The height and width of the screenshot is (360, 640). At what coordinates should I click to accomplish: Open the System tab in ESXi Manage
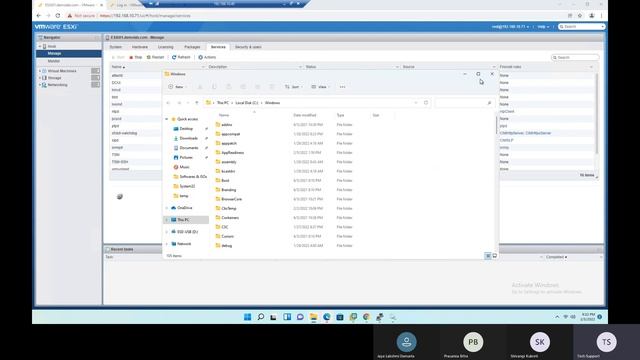[x=116, y=47]
